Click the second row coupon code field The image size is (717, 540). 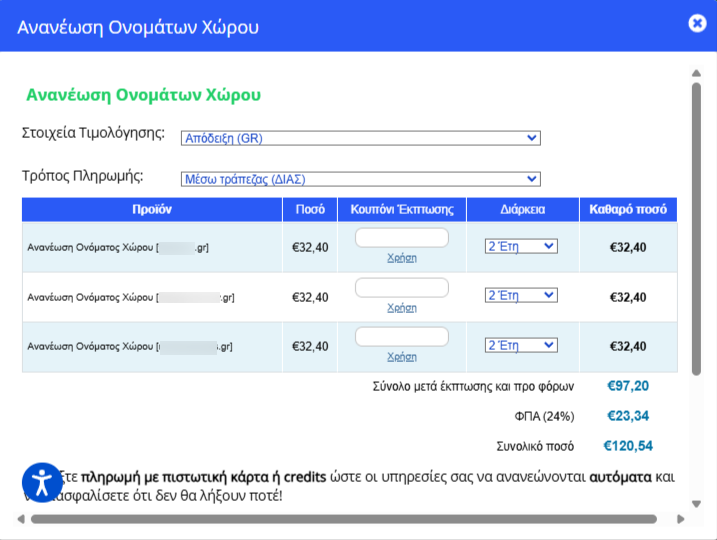[402, 288]
